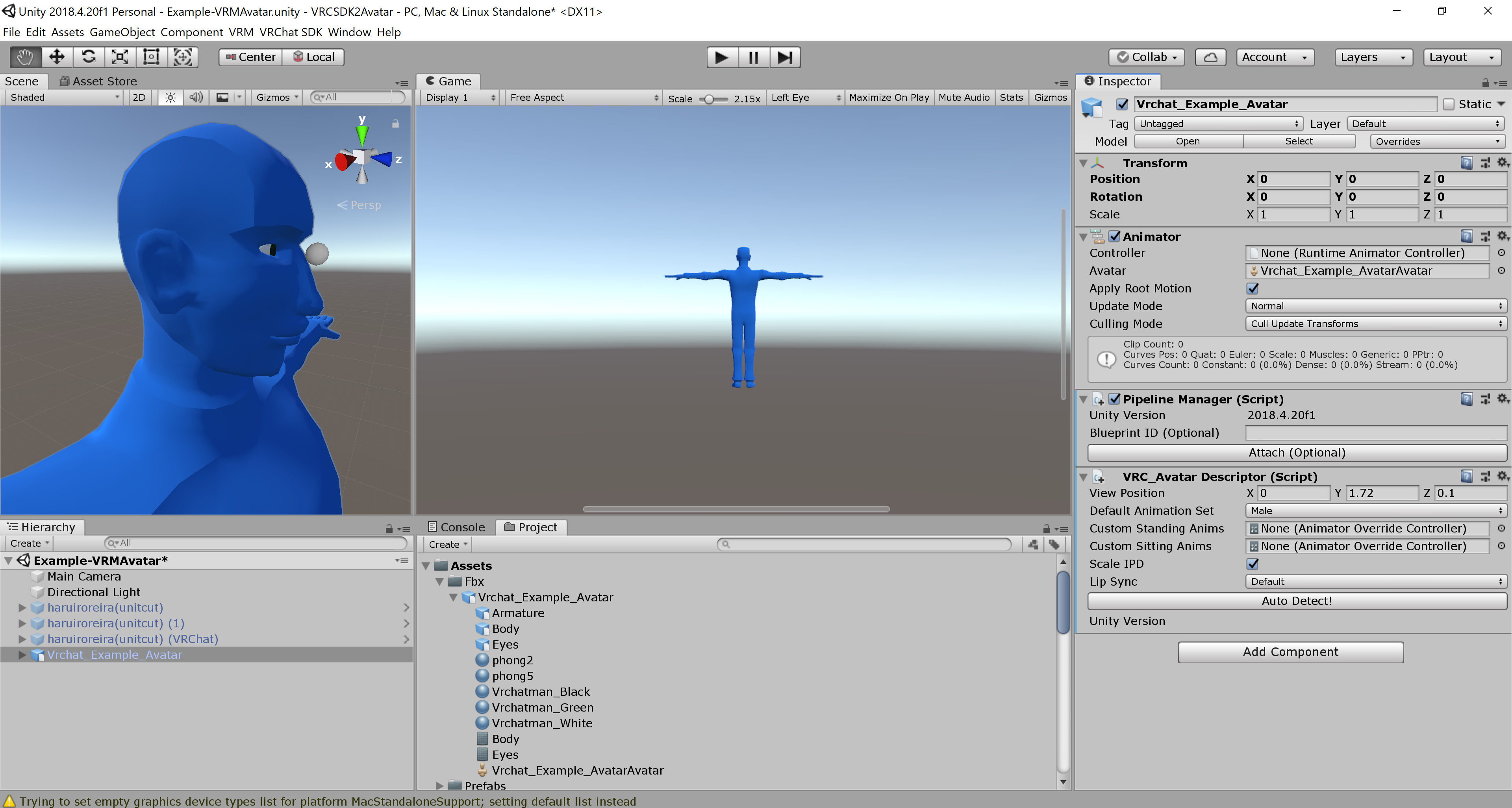This screenshot has height=808, width=1512.
Task: Expand the haruiroreira(unitcut) (VRChat) hierarchy item
Action: 22,639
